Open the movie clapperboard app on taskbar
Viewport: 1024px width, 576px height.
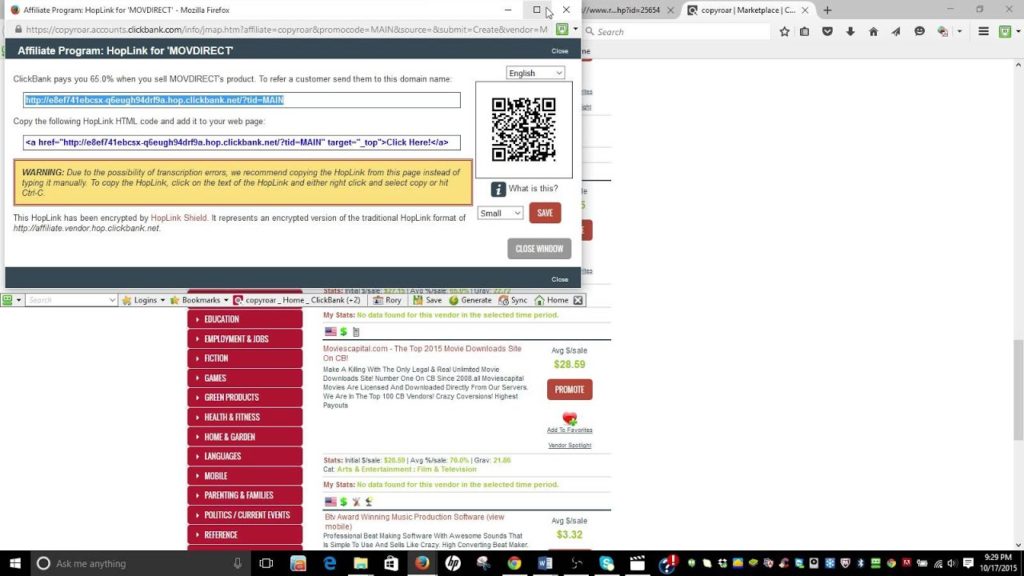(637, 563)
